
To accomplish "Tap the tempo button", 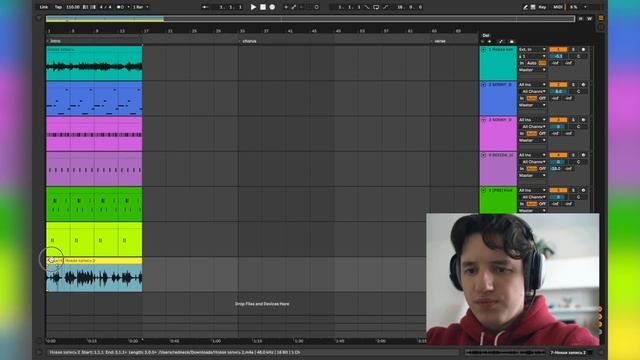I will 58,7.
